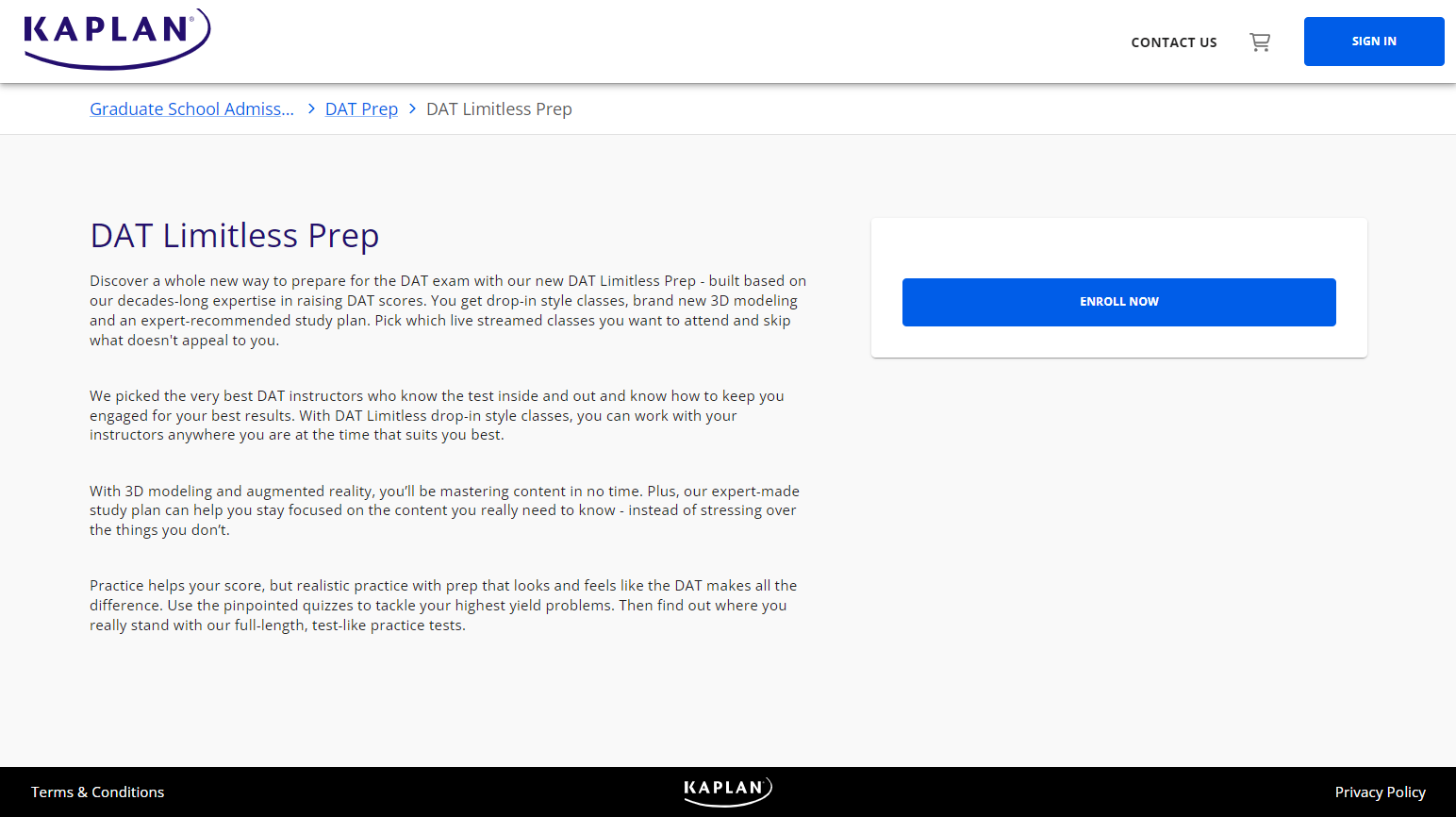Click the paragraph starting 'Discover a whole new way'
Viewport: 1456px width, 817px height.
tap(449, 310)
